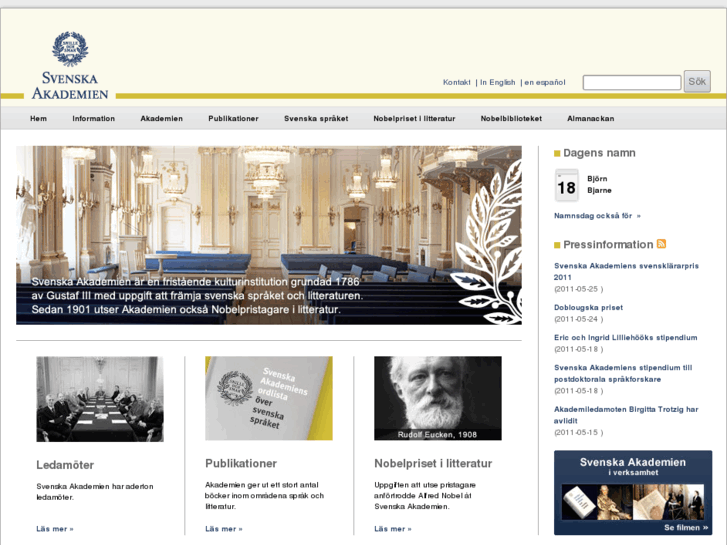Click the calendar date icon showing 18
Screen dimensions: 727x545
point(566,185)
